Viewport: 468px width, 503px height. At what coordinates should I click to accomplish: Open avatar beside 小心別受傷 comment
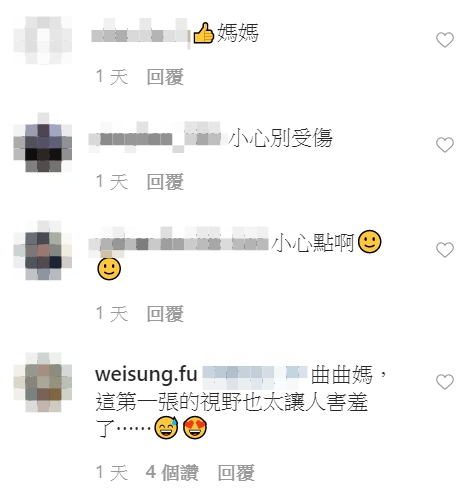click(x=43, y=142)
